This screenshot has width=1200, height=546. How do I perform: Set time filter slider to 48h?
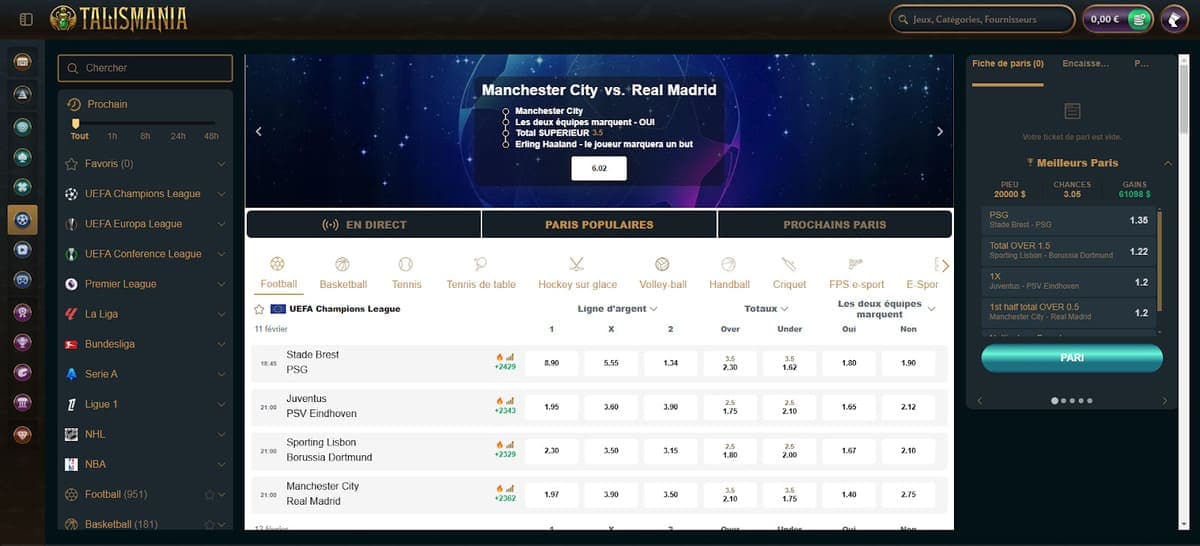point(211,136)
